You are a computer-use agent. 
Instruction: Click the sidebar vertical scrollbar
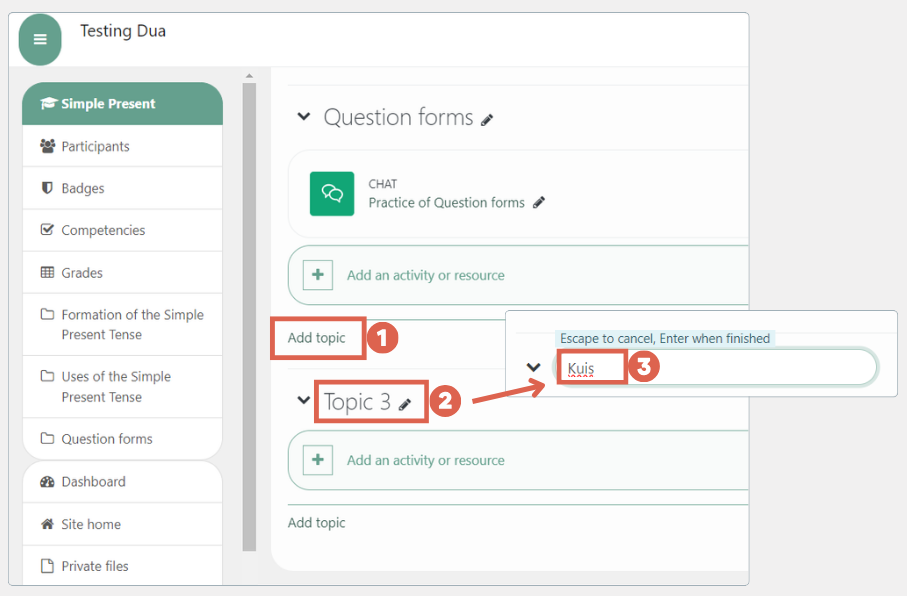249,317
